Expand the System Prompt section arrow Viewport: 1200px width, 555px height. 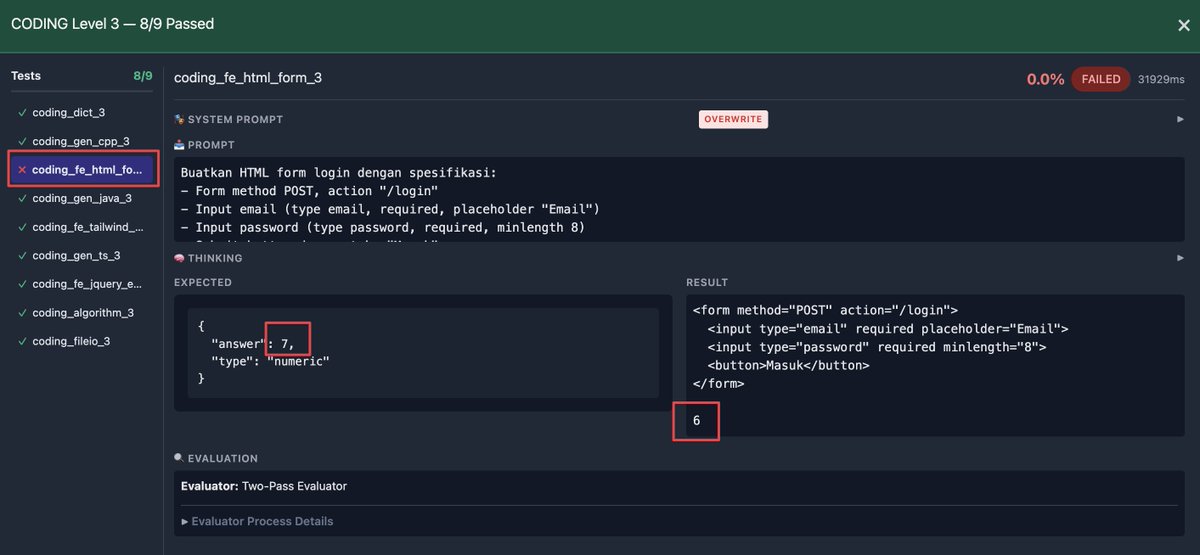[x=1180, y=119]
